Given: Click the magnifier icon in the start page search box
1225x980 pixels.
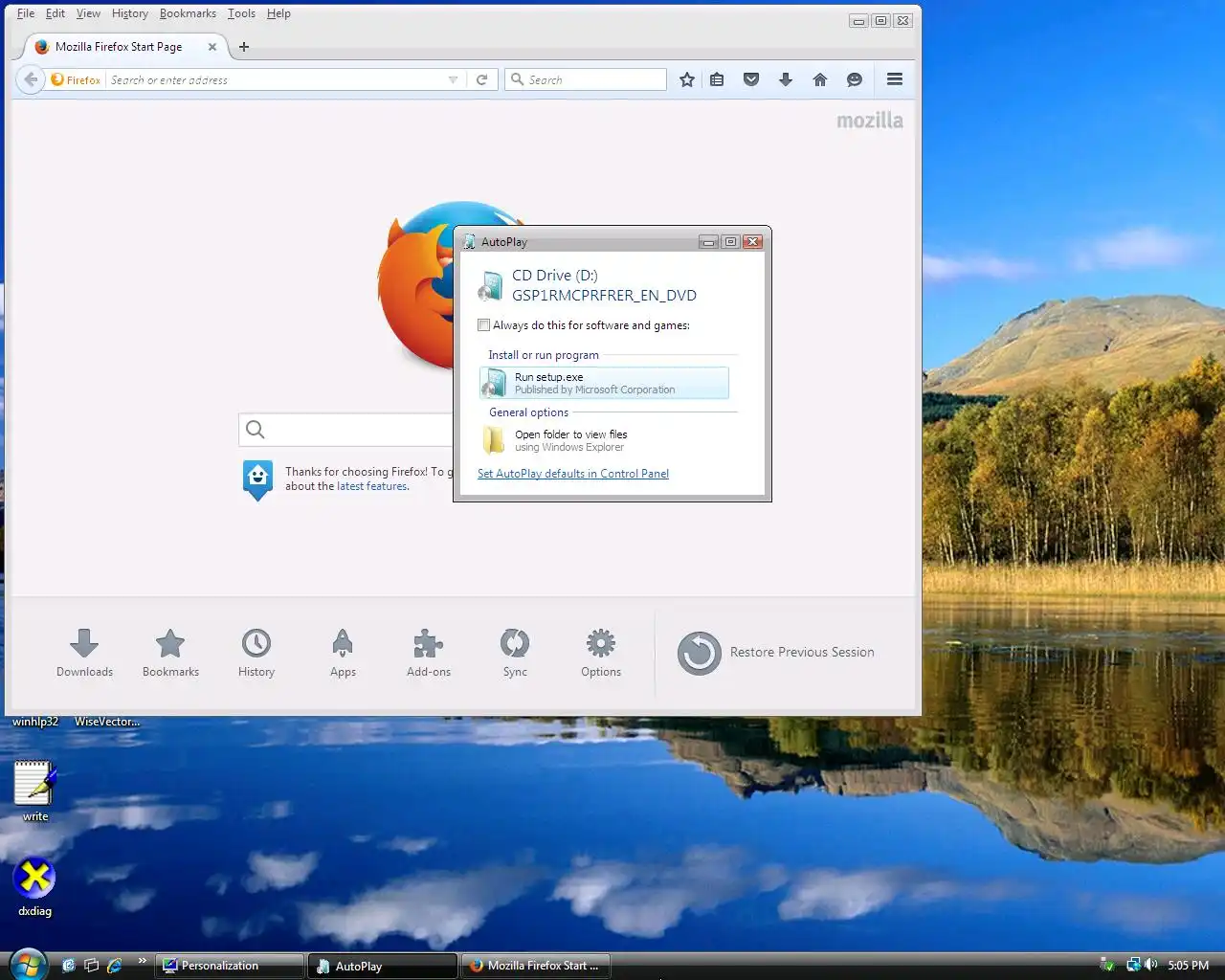Looking at the screenshot, I should 256,430.
